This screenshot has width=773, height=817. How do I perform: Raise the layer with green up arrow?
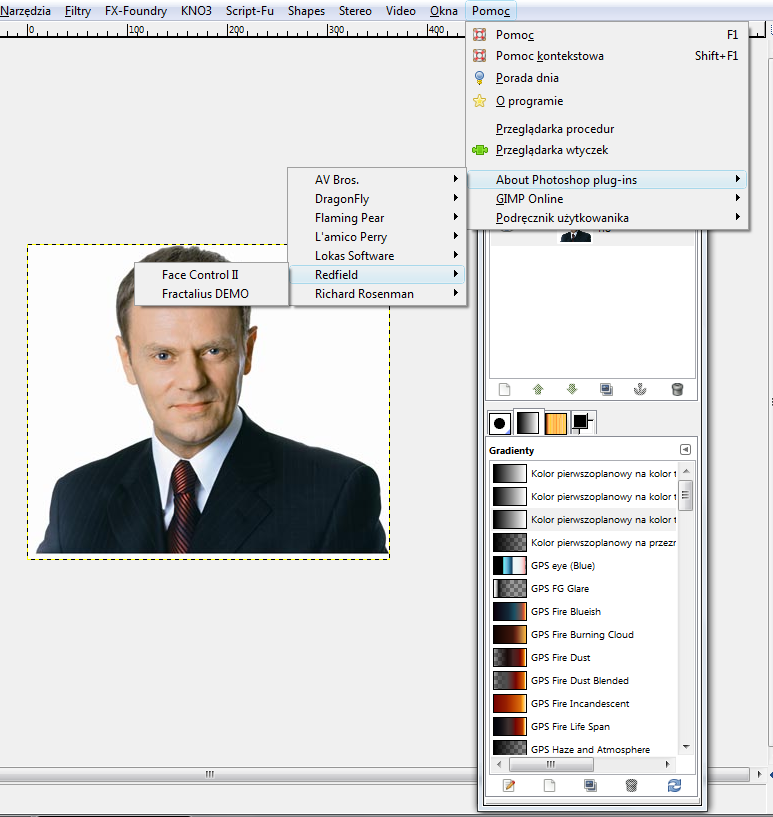pos(538,389)
